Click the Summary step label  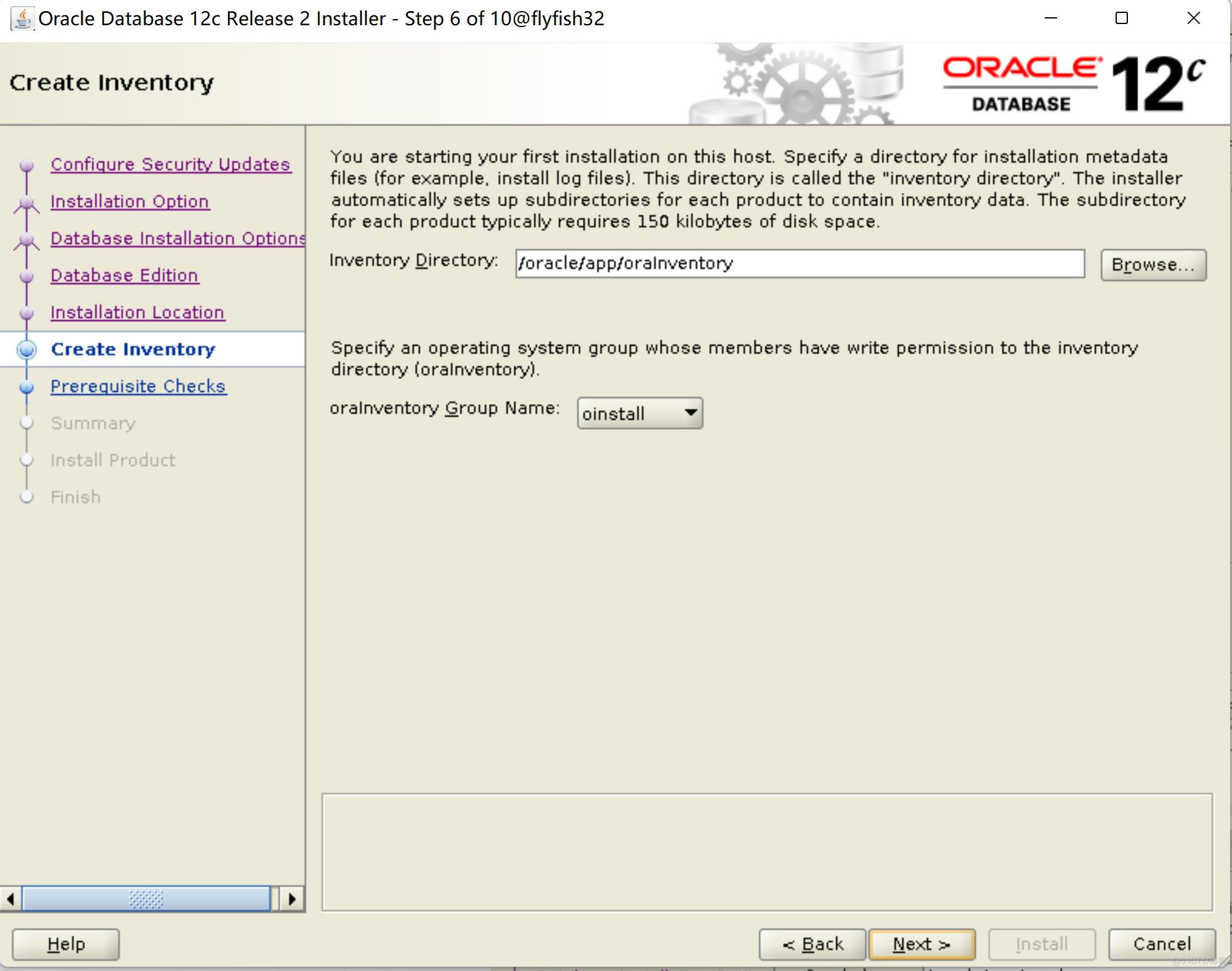[x=93, y=423]
